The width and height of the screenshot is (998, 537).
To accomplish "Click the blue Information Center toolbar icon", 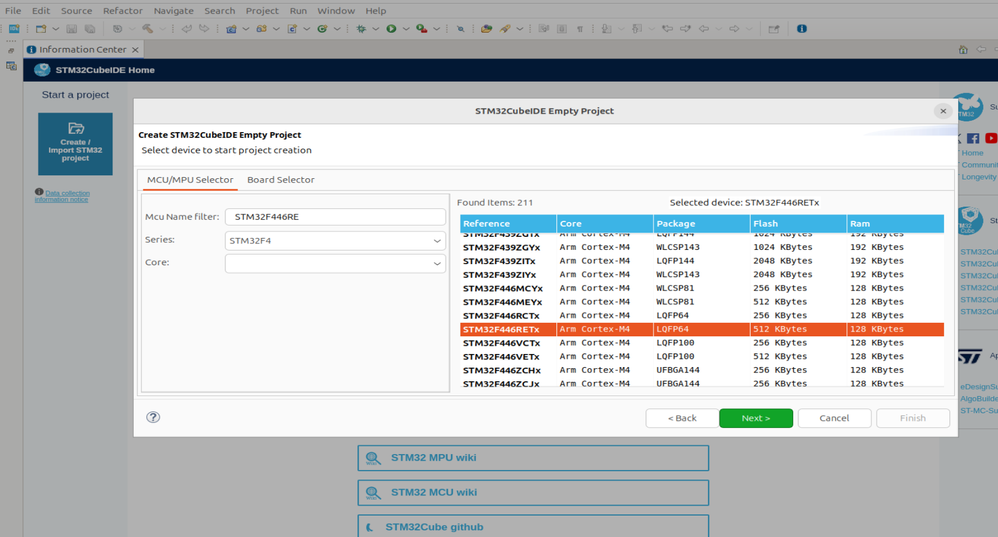I will (801, 29).
